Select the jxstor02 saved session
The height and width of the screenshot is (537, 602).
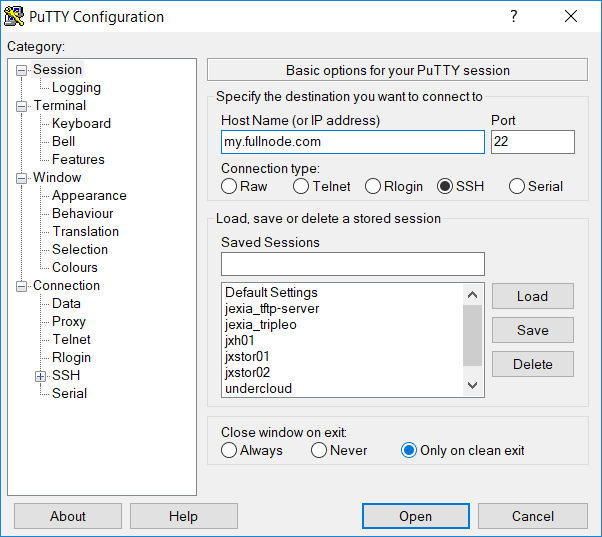coord(343,372)
